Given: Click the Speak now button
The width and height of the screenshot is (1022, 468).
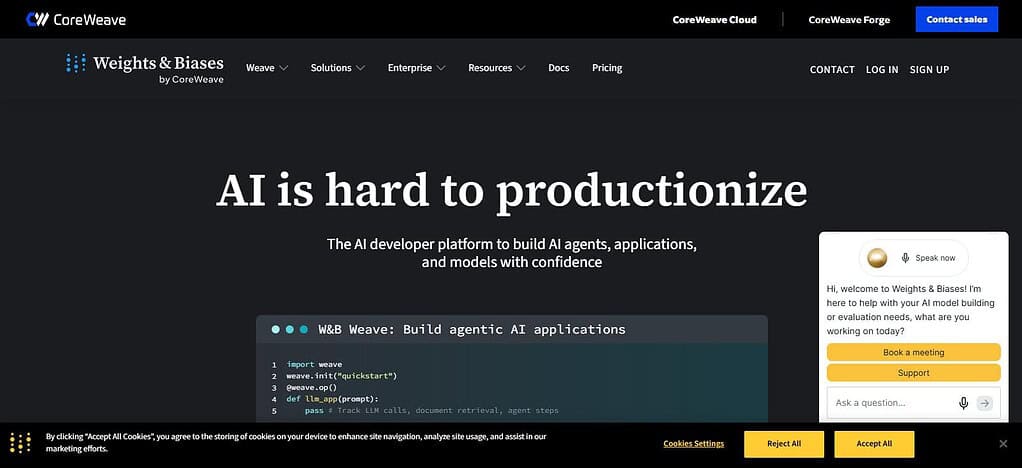Looking at the screenshot, I should (913, 258).
